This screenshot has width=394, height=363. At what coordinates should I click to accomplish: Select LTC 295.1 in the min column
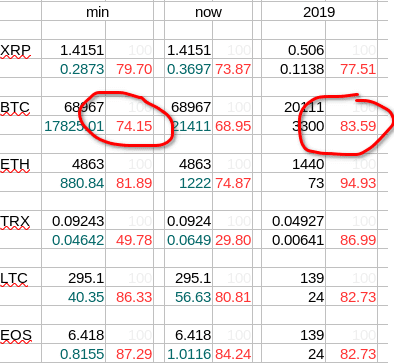tap(74, 278)
